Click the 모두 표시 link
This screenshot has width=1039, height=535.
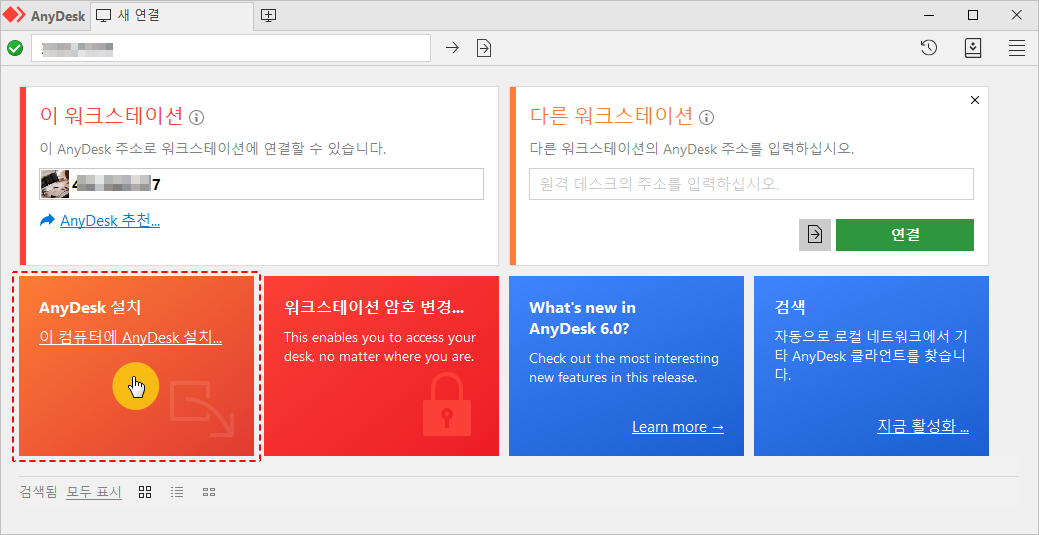(x=94, y=492)
